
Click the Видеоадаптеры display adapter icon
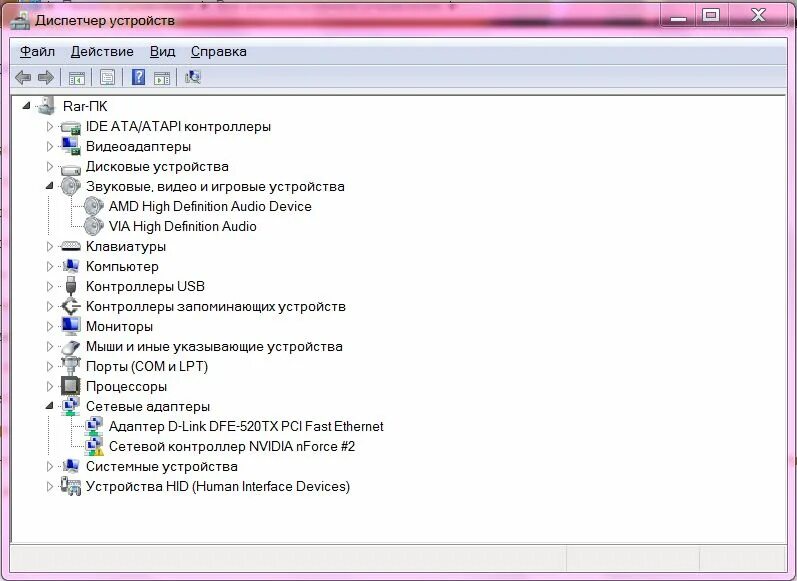click(71, 146)
